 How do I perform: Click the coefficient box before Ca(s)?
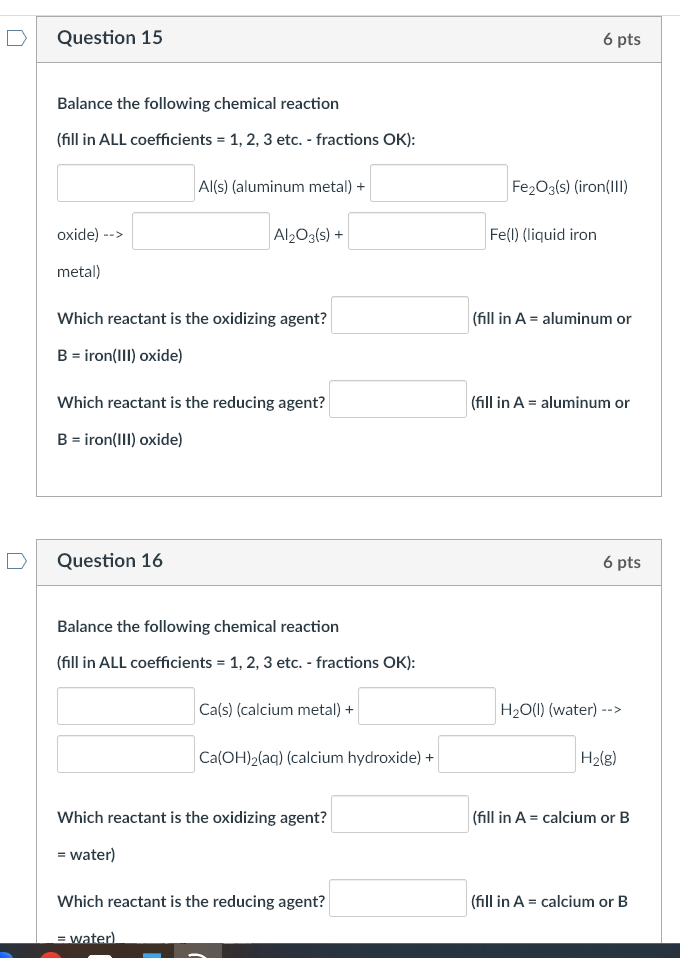pyautogui.click(x=125, y=705)
